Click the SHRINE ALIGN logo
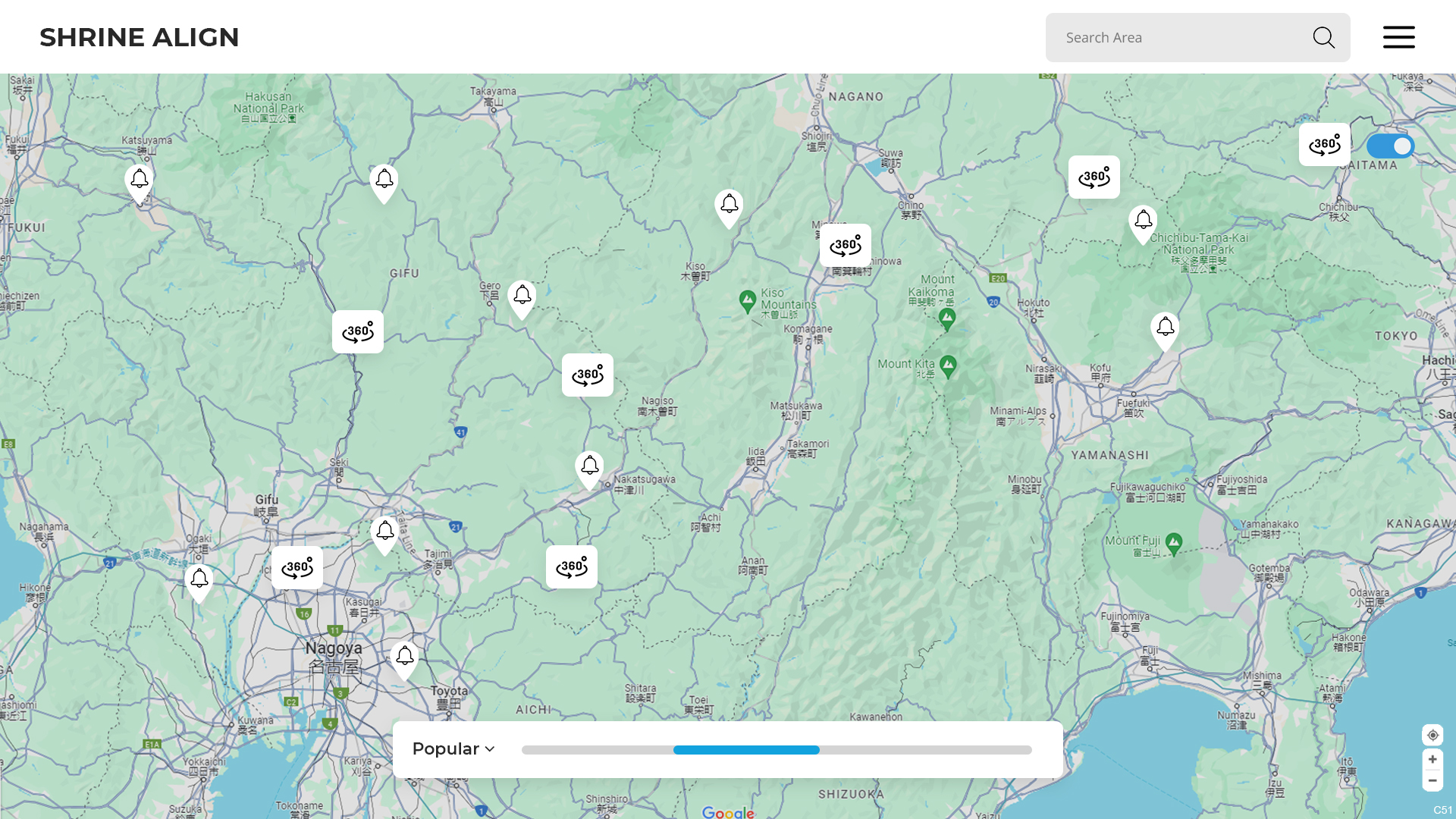The width and height of the screenshot is (1456, 819). pyautogui.click(x=140, y=37)
